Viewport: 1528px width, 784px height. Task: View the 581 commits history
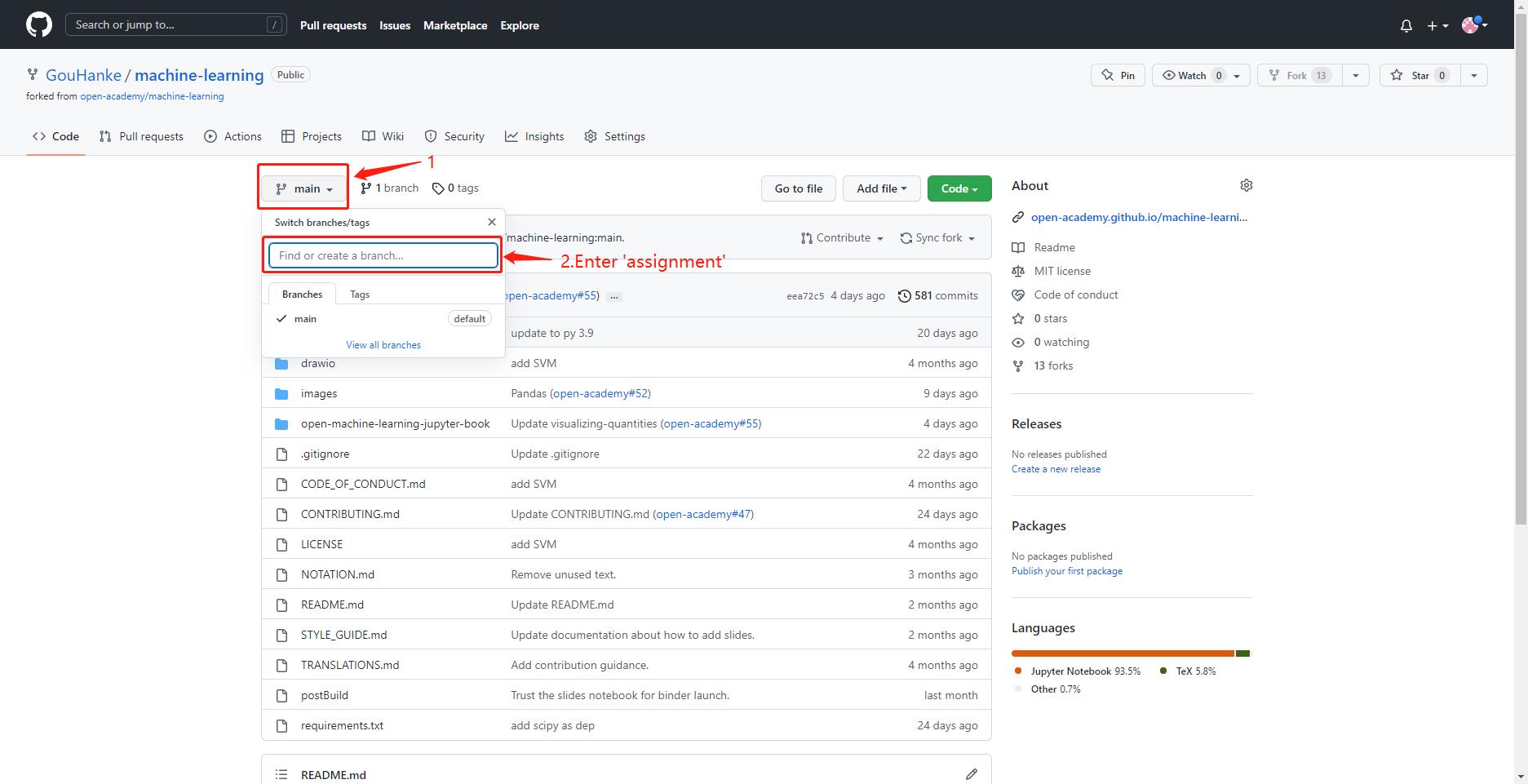[938, 295]
